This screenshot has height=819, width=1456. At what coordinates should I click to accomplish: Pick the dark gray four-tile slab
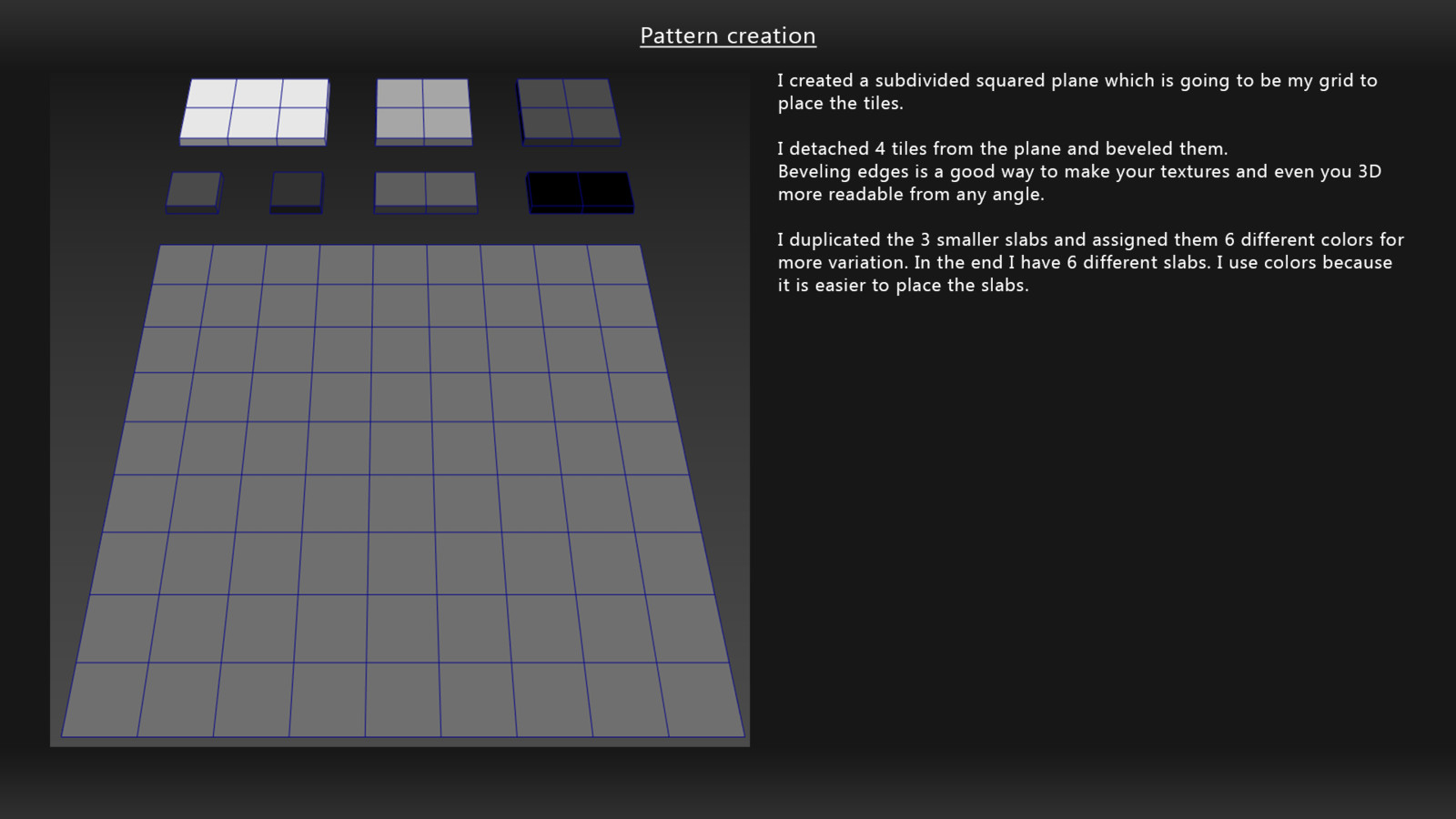569,112
